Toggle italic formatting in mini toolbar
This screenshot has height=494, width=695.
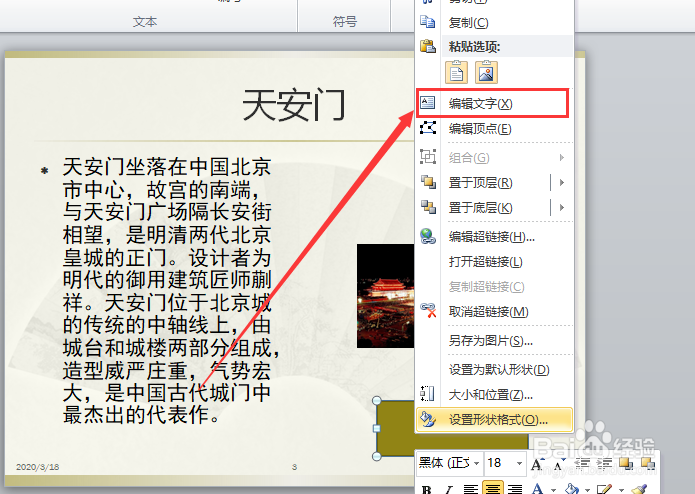tap(449, 489)
